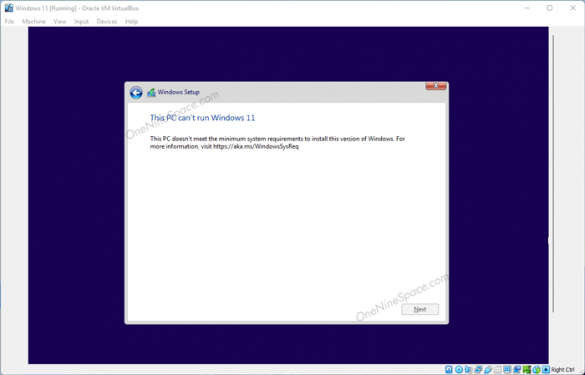The width and height of the screenshot is (585, 375).
Task: Minimize the VirtualBox window
Action: pos(526,8)
